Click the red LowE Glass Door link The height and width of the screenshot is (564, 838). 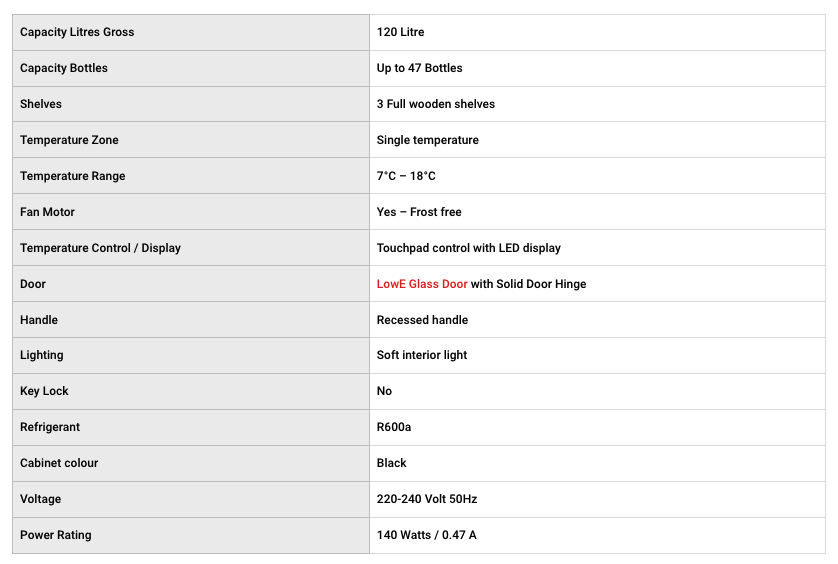(x=421, y=284)
